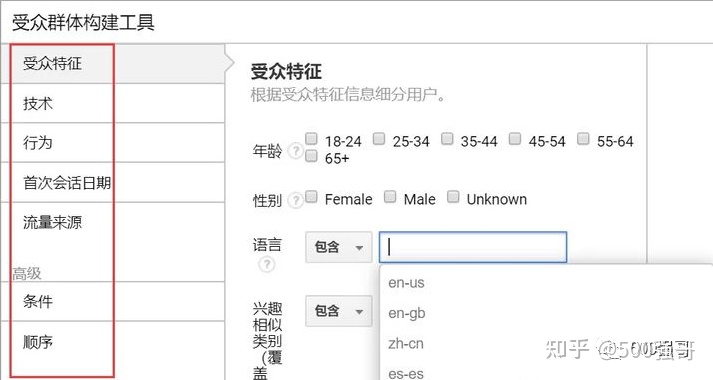Click the help icon next to 性别
Image resolution: width=713 pixels, height=380 pixels.
[x=296, y=200]
